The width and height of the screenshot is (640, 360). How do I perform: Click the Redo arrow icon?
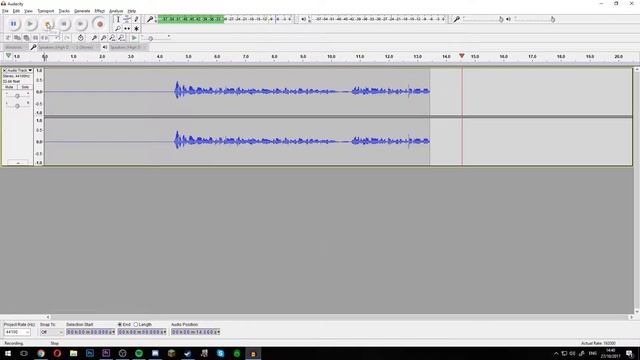67,38
